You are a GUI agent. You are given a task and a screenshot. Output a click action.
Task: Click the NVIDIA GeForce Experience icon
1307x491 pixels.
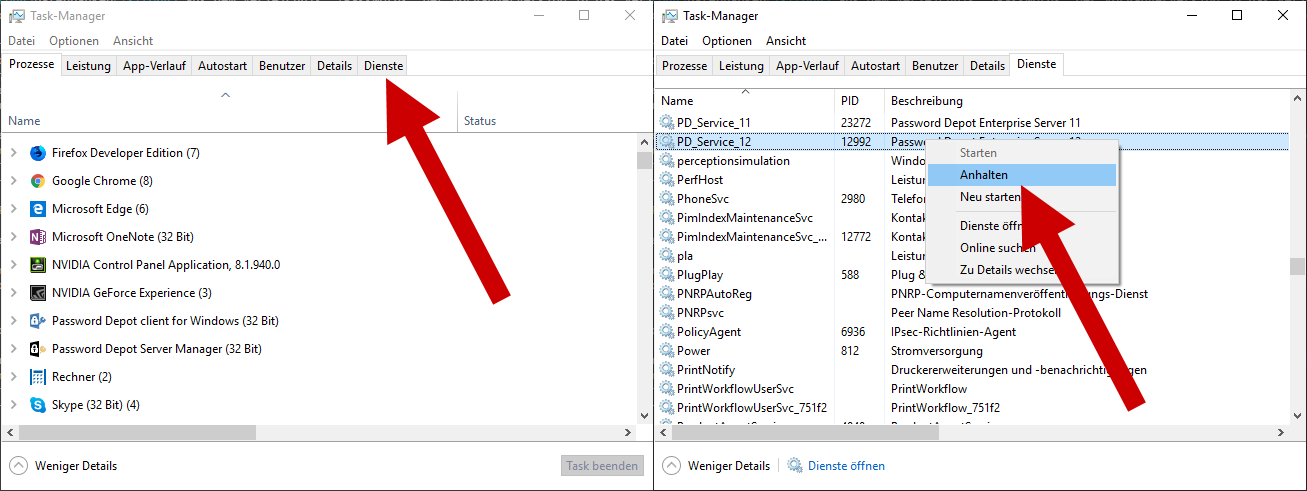click(x=38, y=293)
